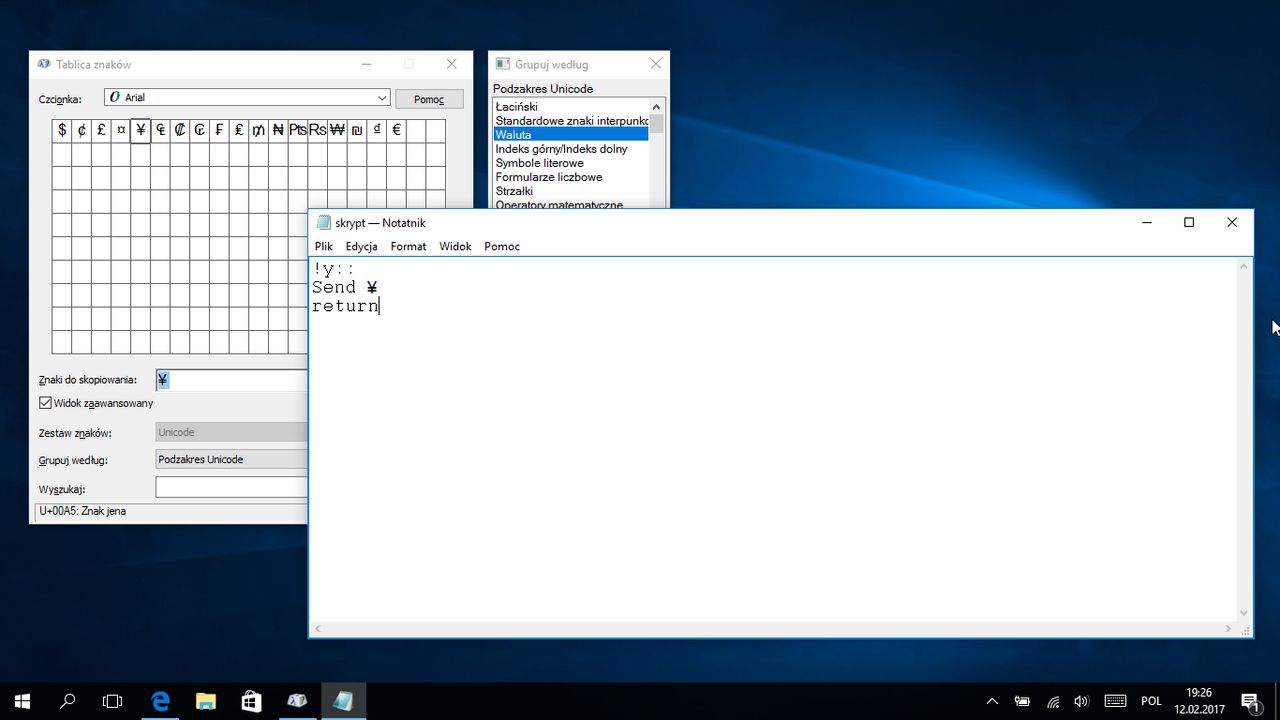The image size is (1280, 720).
Task: Expand the Czcionka font dropdown
Action: coord(382,98)
